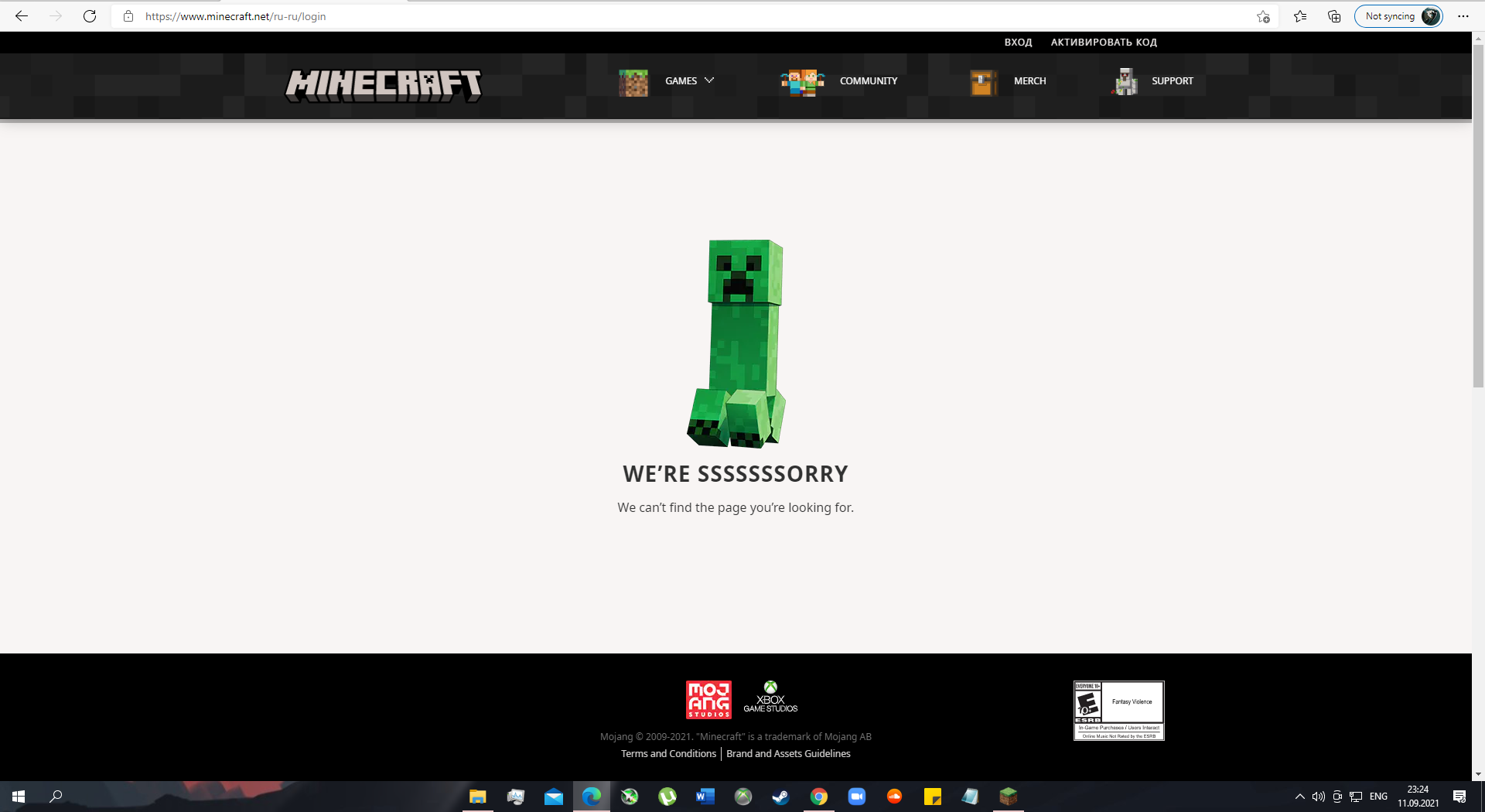Open the Xbox app from taskbar
The width and height of the screenshot is (1485, 812).
pyautogui.click(x=743, y=797)
